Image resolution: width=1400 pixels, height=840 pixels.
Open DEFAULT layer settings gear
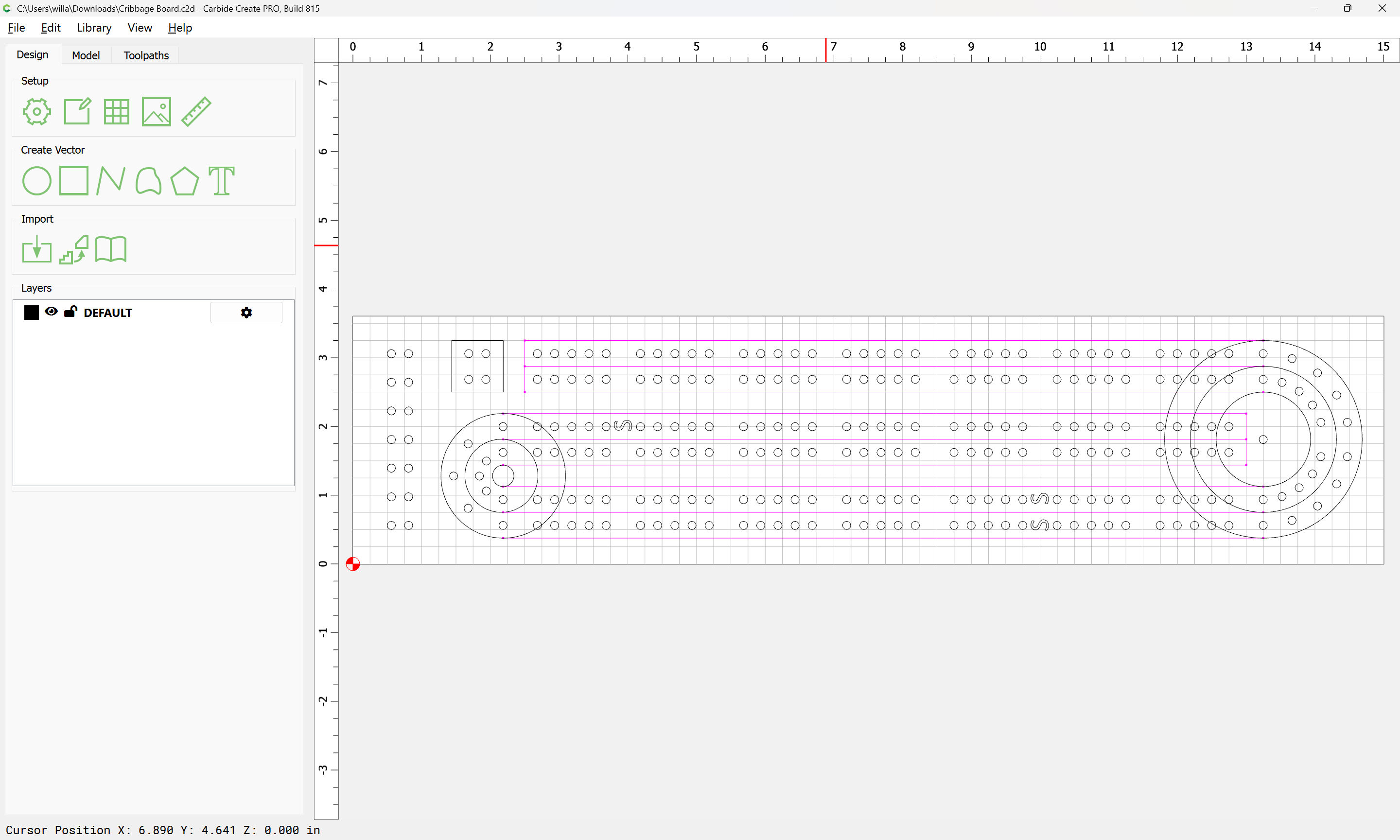(246, 313)
